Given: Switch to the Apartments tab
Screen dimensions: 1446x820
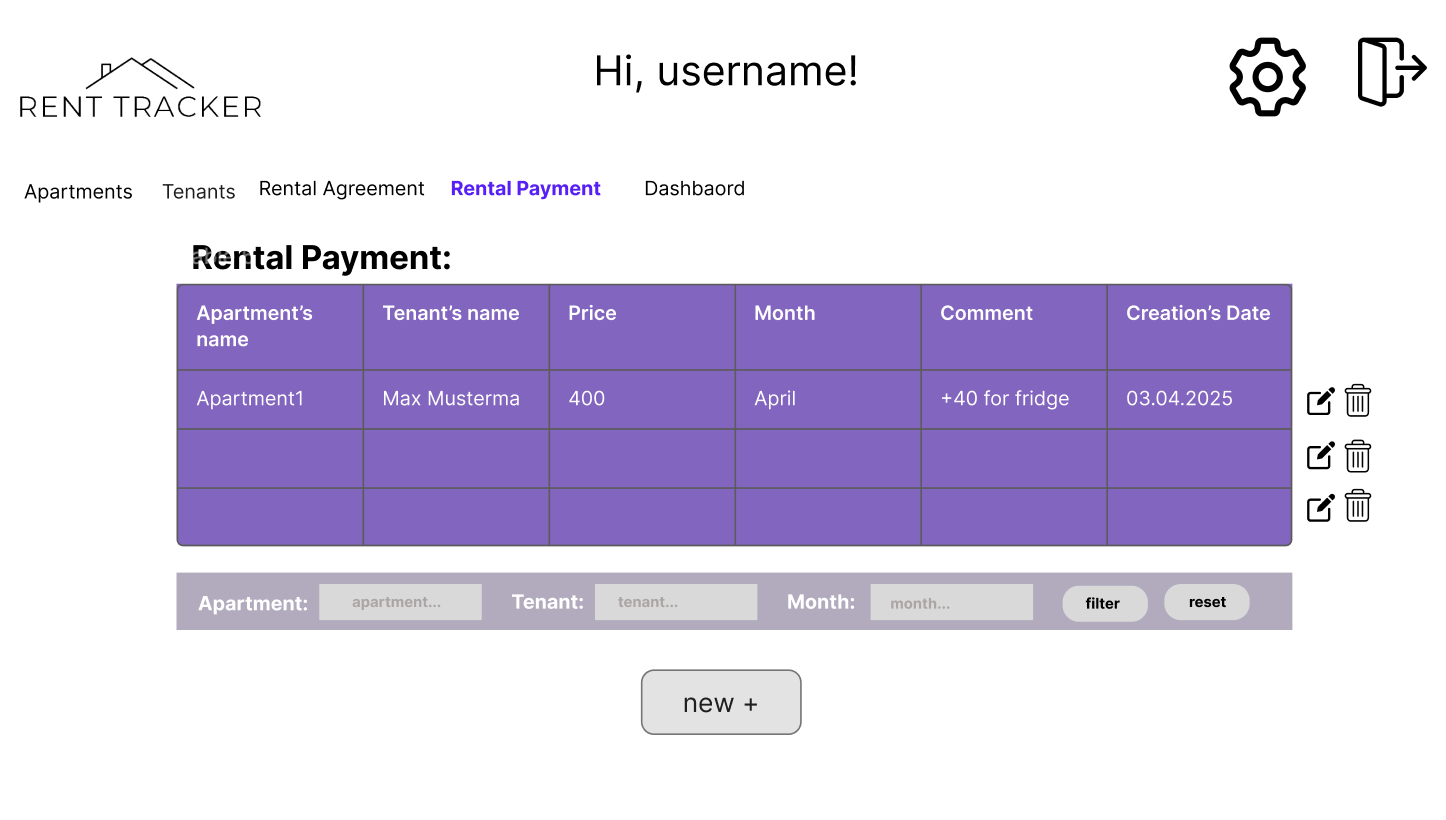Looking at the screenshot, I should point(78,191).
